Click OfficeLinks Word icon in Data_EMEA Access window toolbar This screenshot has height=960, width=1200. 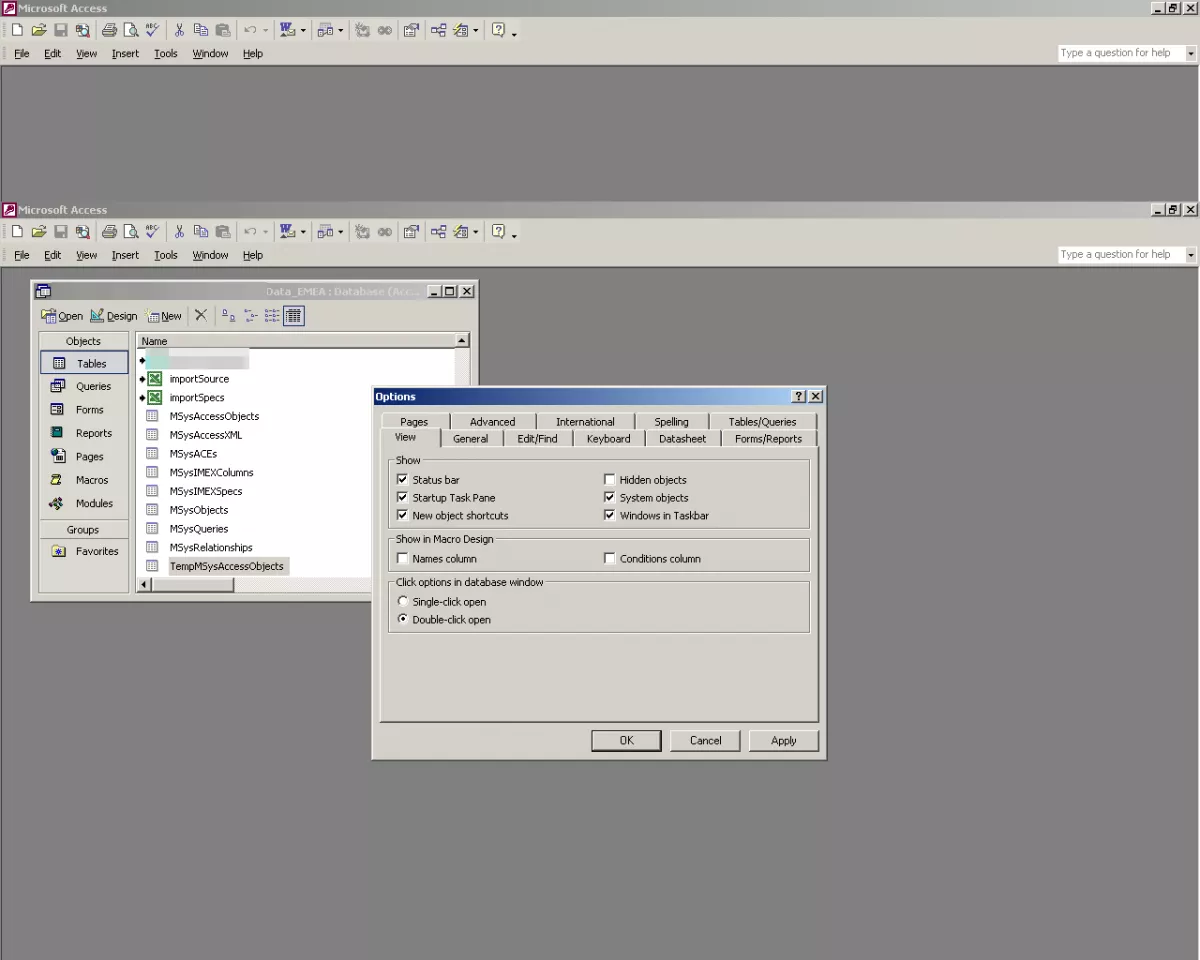(288, 232)
